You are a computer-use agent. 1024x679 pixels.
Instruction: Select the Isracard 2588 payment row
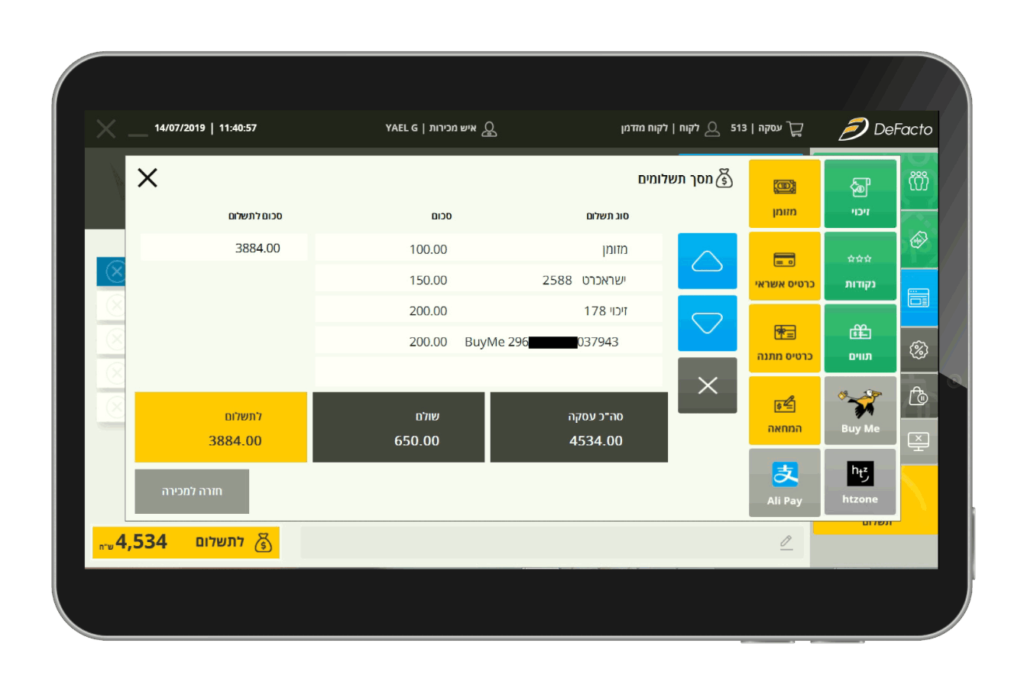[x=488, y=280]
